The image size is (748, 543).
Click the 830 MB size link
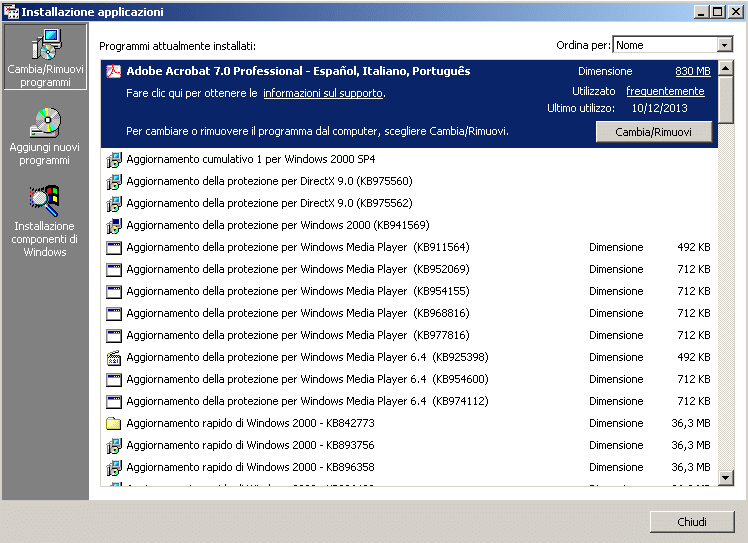click(693, 71)
